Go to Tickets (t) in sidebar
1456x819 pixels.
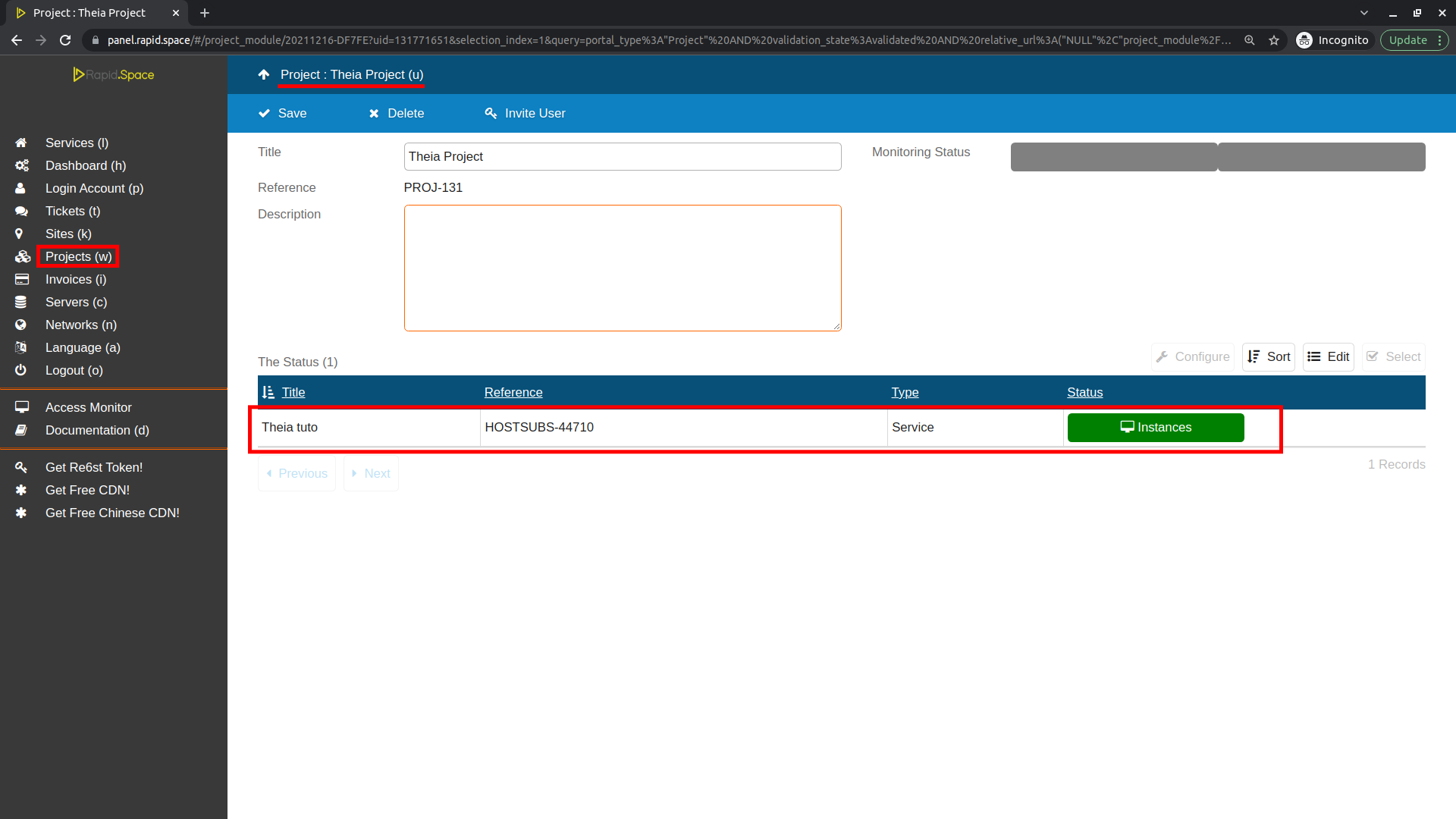73,211
